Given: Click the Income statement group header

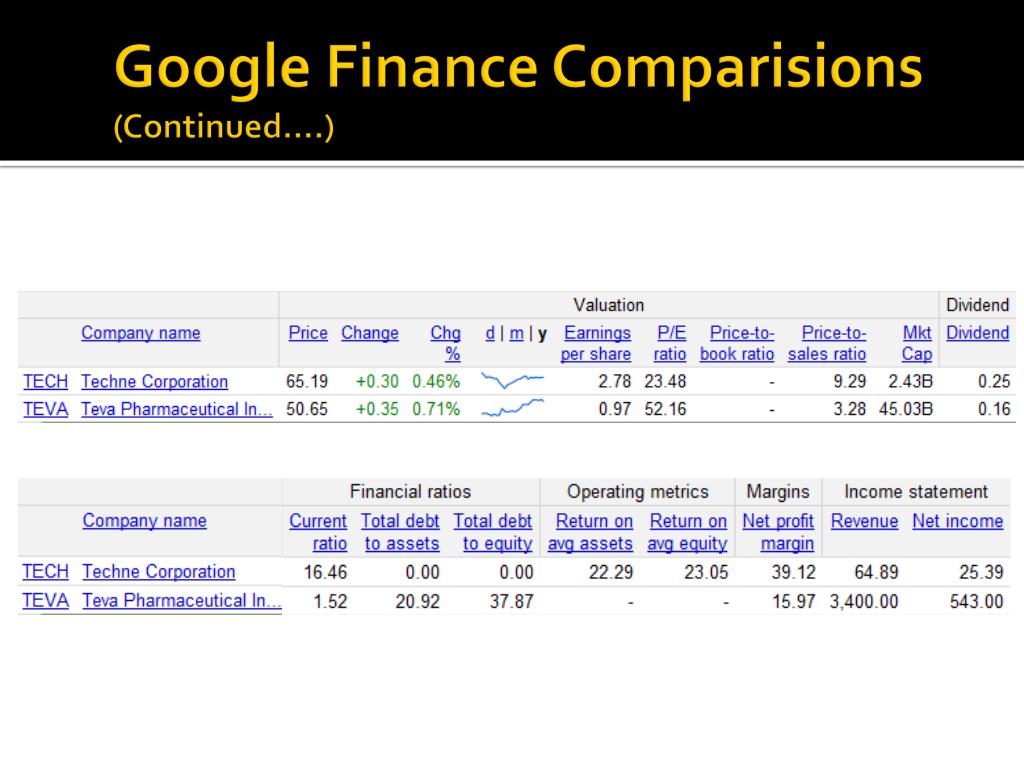Looking at the screenshot, I should point(916,492).
